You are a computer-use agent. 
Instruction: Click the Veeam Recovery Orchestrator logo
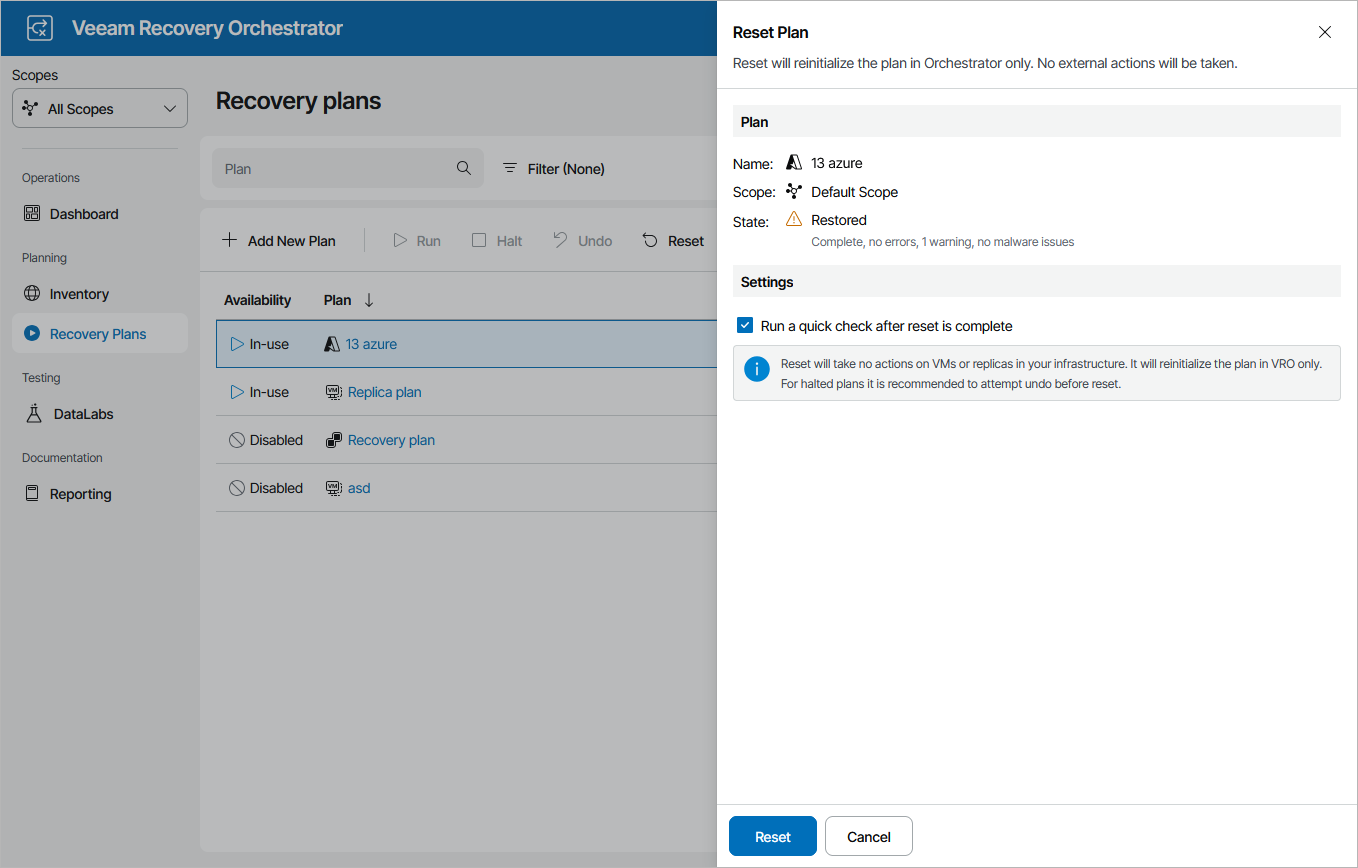point(39,27)
